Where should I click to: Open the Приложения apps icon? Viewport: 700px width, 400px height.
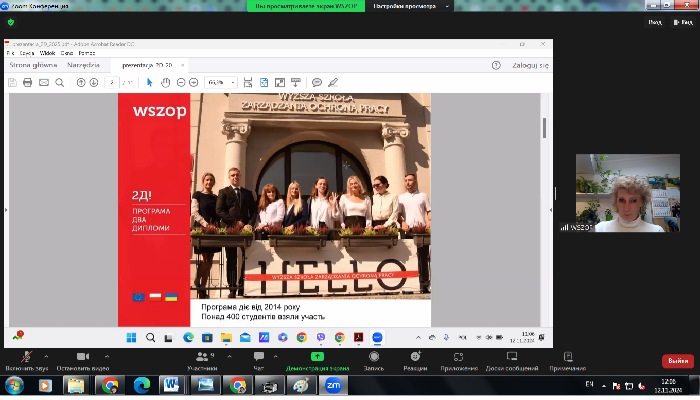(x=458, y=358)
